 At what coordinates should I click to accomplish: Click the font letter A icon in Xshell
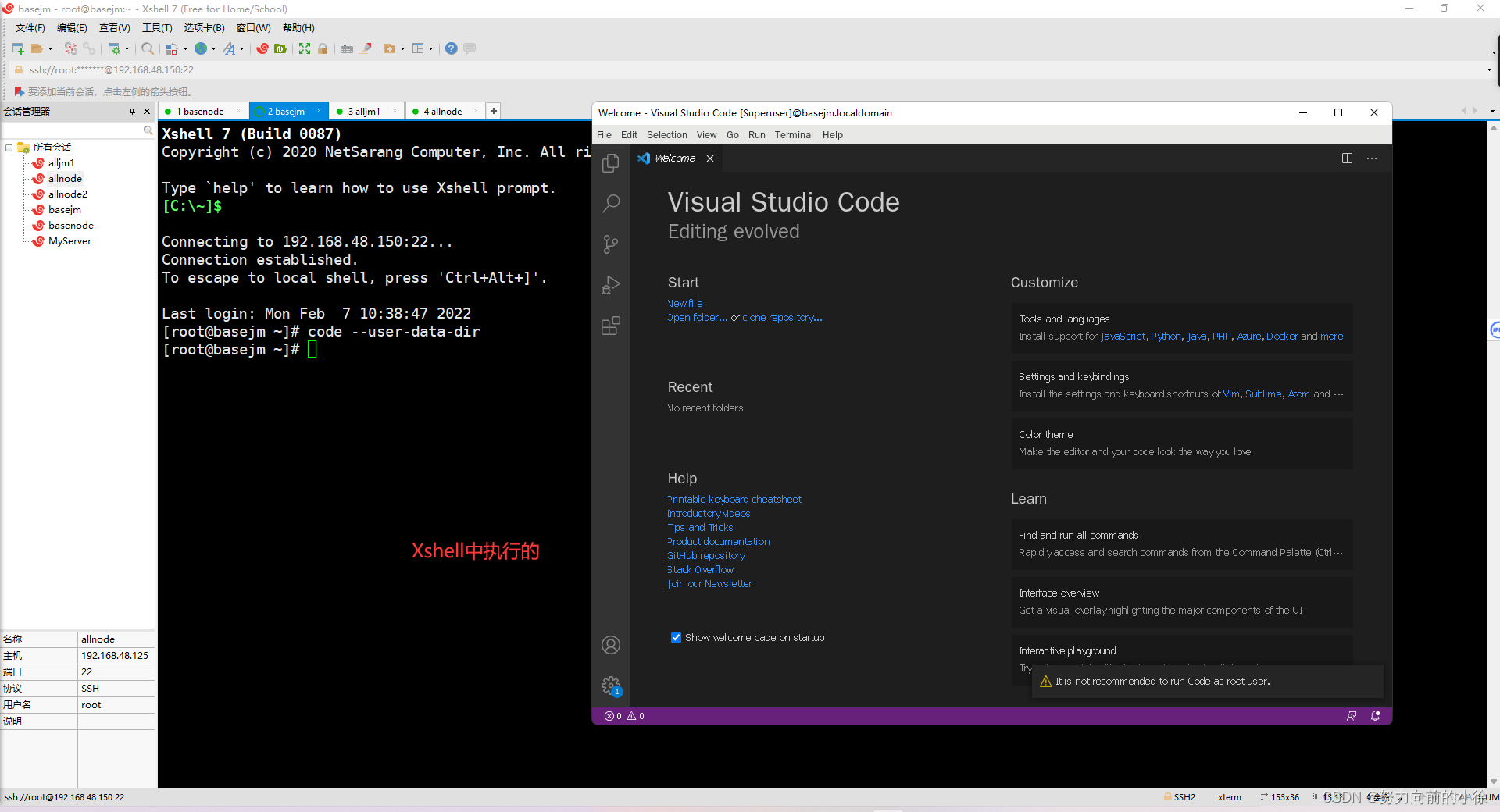pos(229,48)
